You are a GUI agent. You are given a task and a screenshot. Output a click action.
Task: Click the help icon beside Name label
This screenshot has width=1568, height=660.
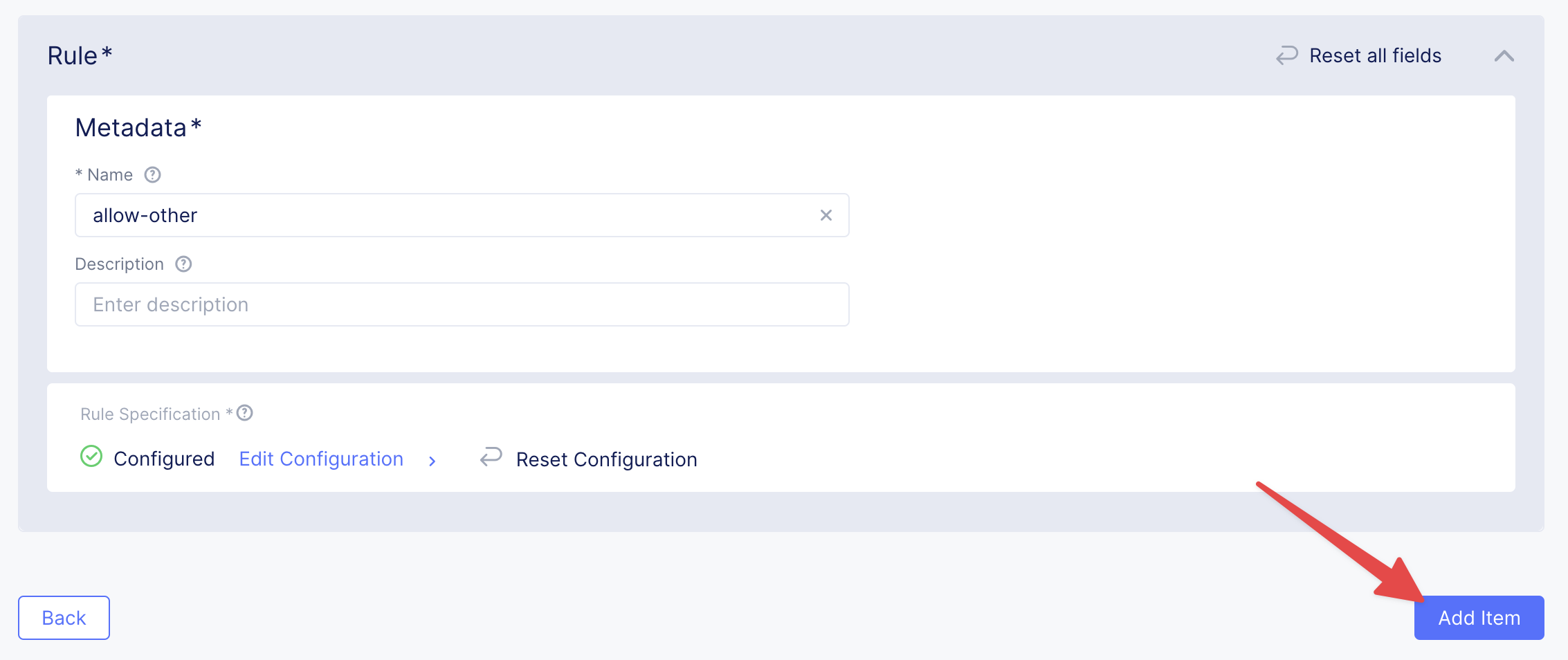(x=152, y=175)
